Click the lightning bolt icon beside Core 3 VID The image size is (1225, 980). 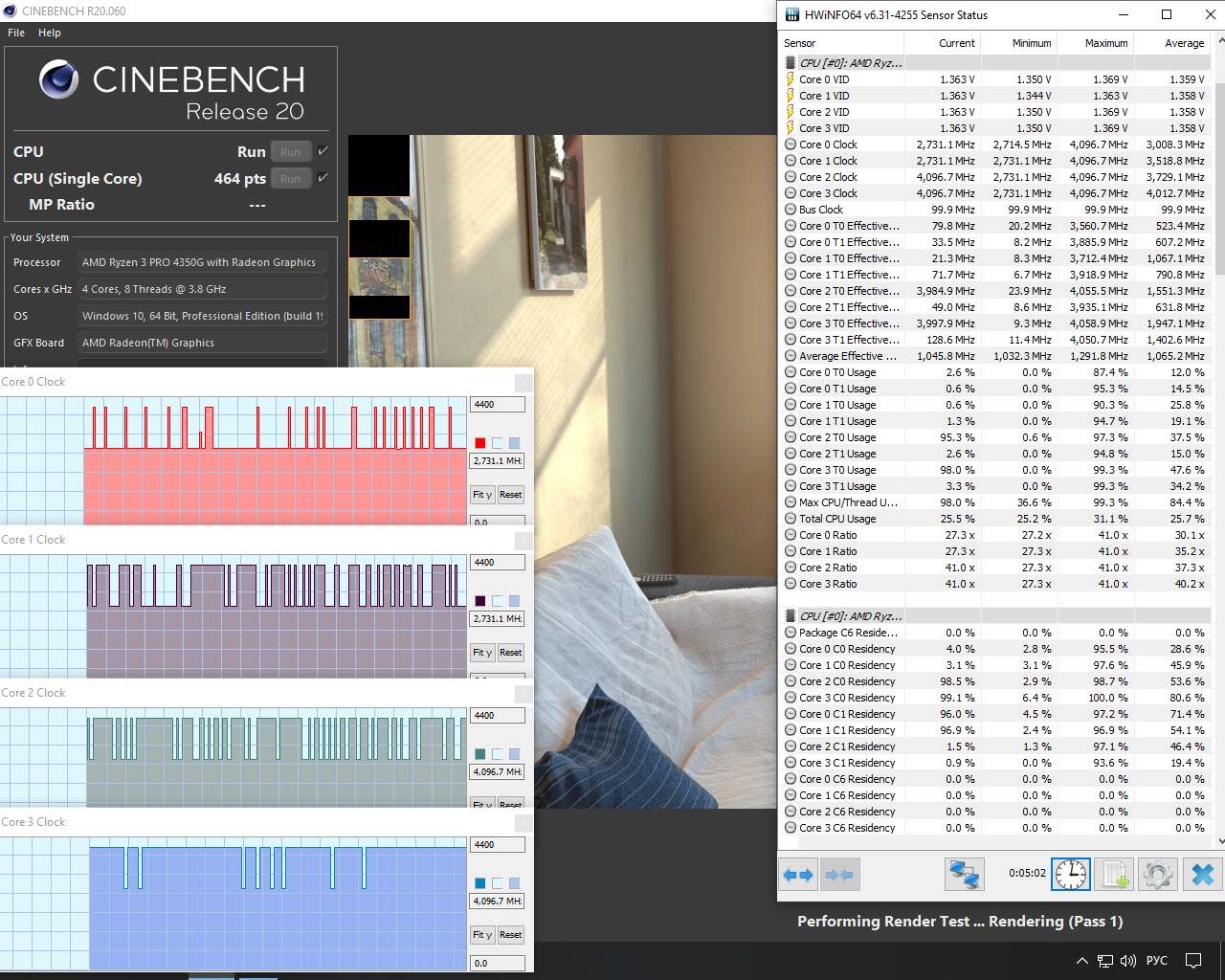click(791, 128)
